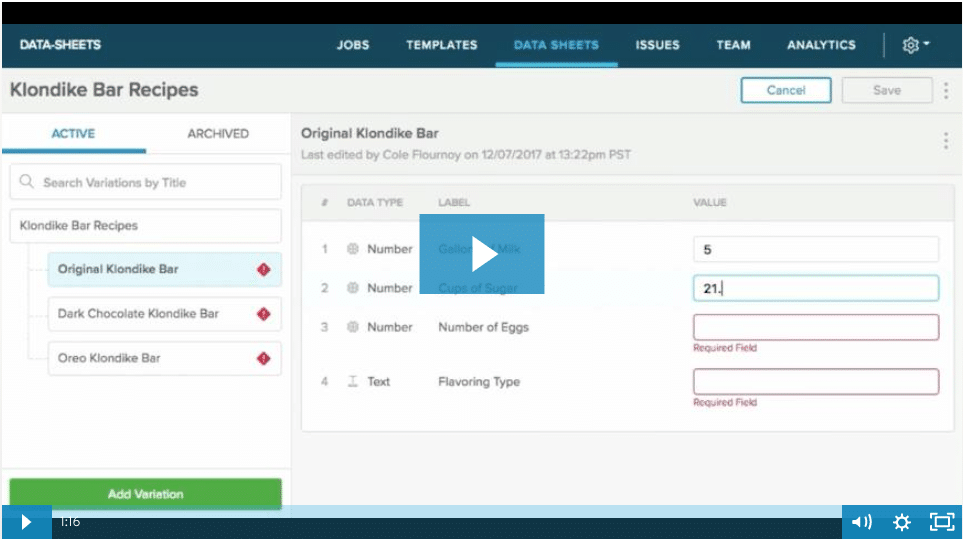Click the play button in the video control bar
Image resolution: width=963 pixels, height=539 pixels.
pyautogui.click(x=26, y=522)
